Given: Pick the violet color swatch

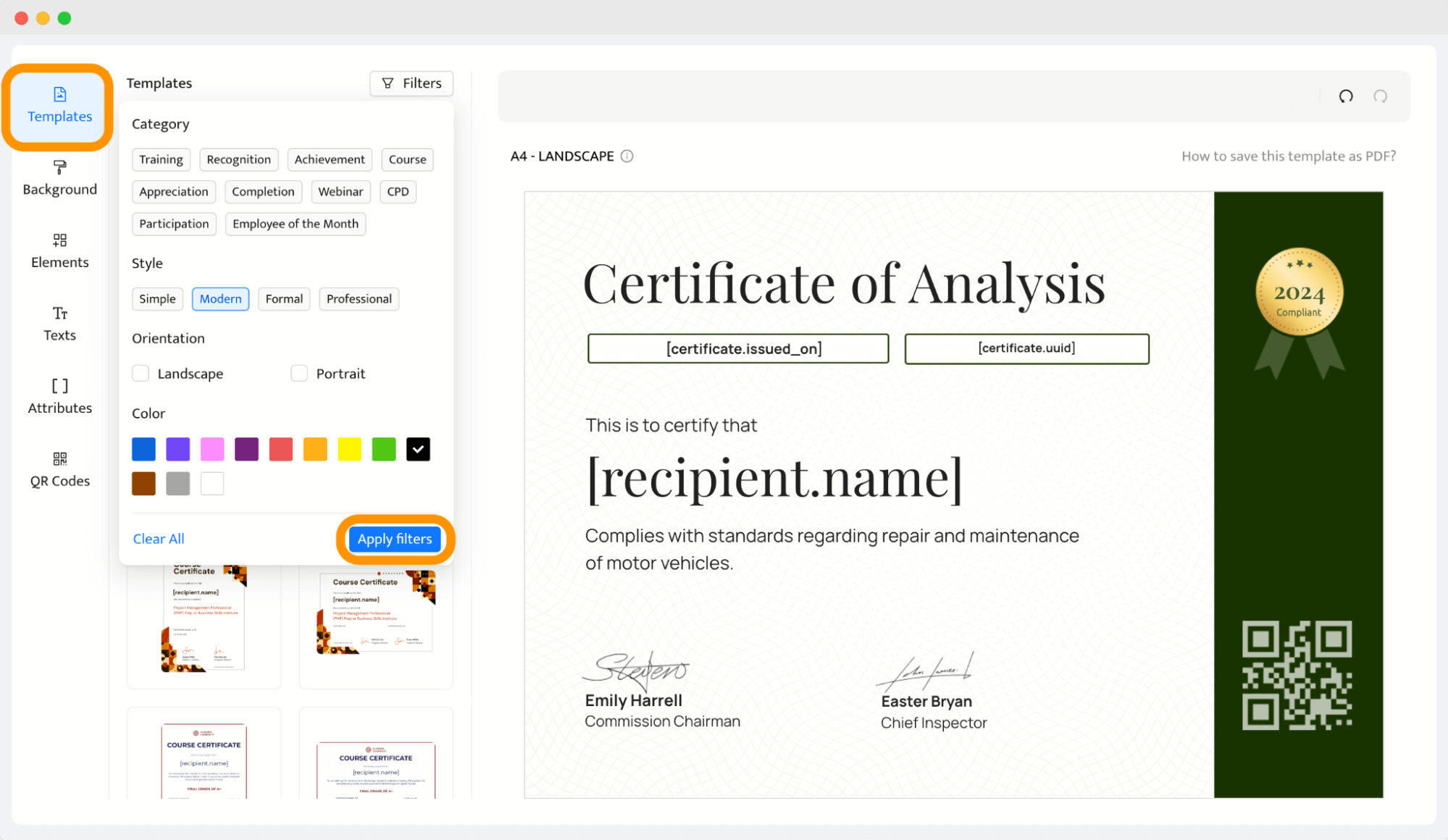Looking at the screenshot, I should (178, 449).
